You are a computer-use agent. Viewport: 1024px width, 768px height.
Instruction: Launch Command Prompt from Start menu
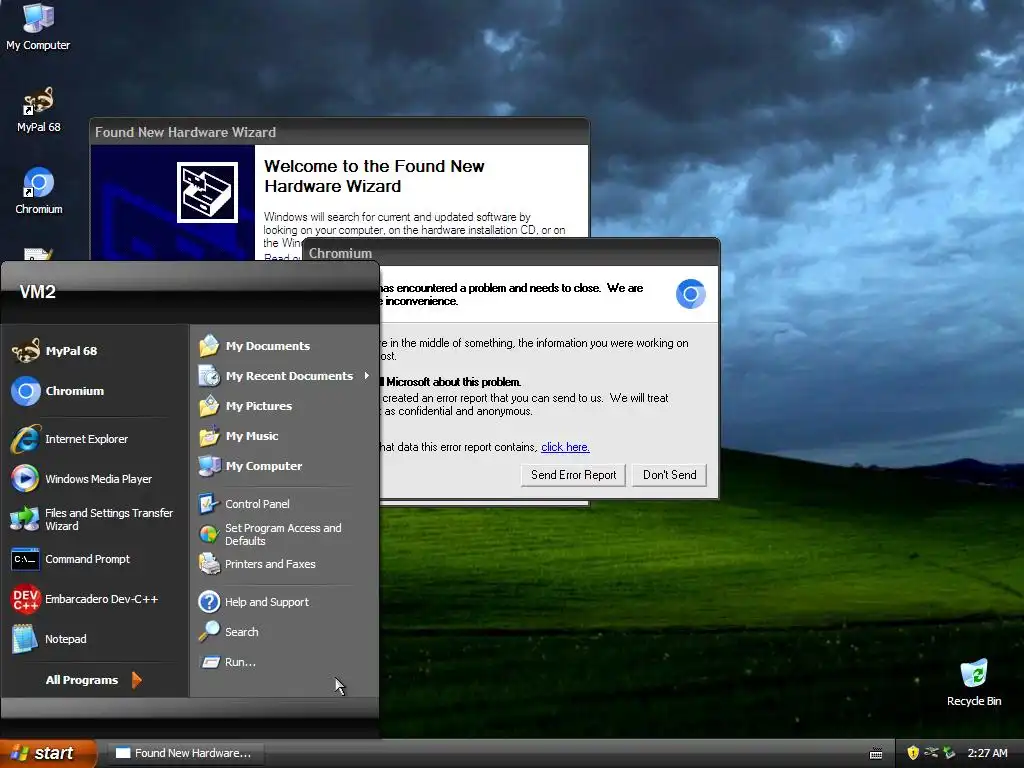[x=95, y=559]
